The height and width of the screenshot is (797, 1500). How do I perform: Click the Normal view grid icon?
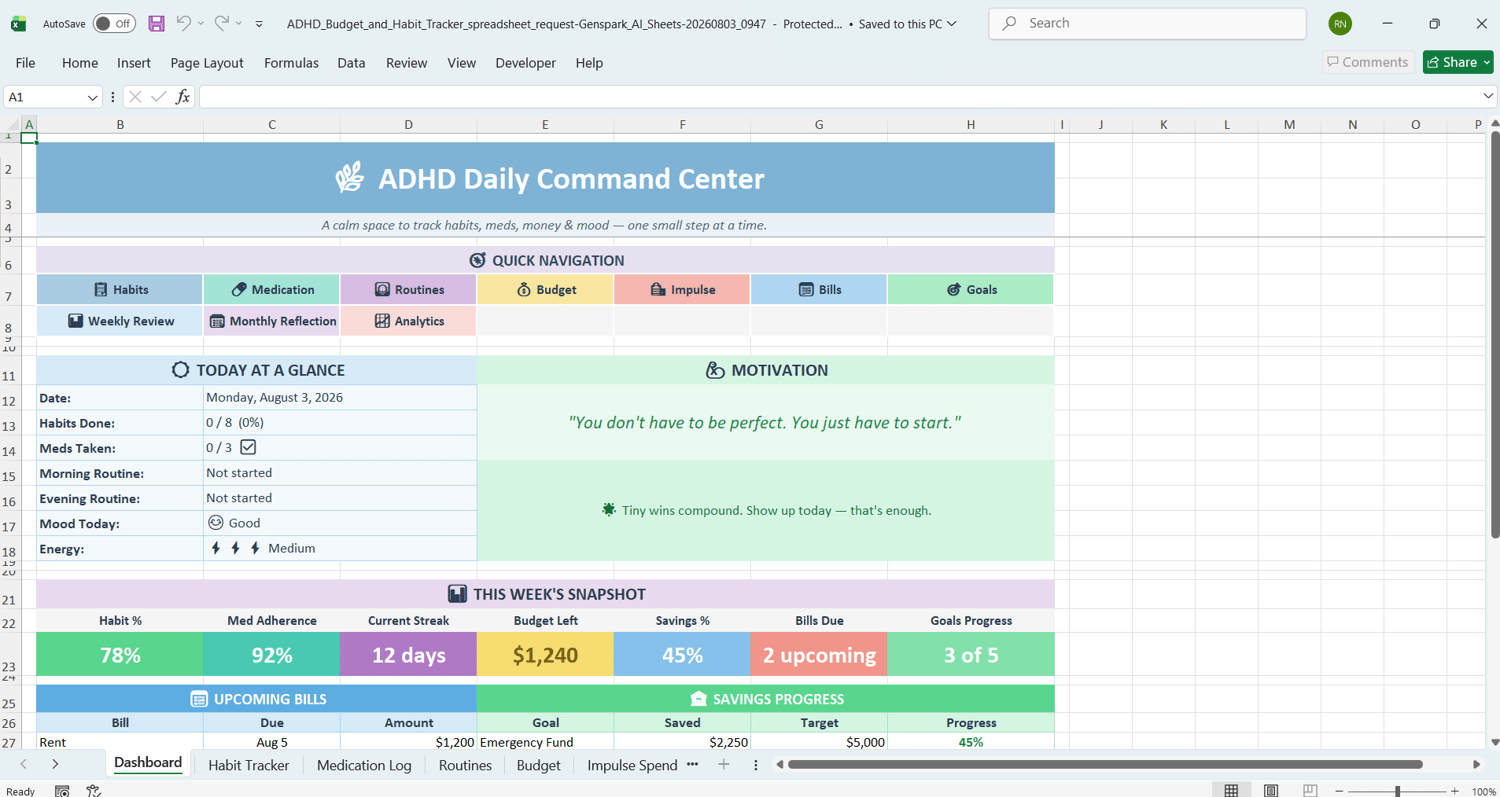coord(1231,790)
